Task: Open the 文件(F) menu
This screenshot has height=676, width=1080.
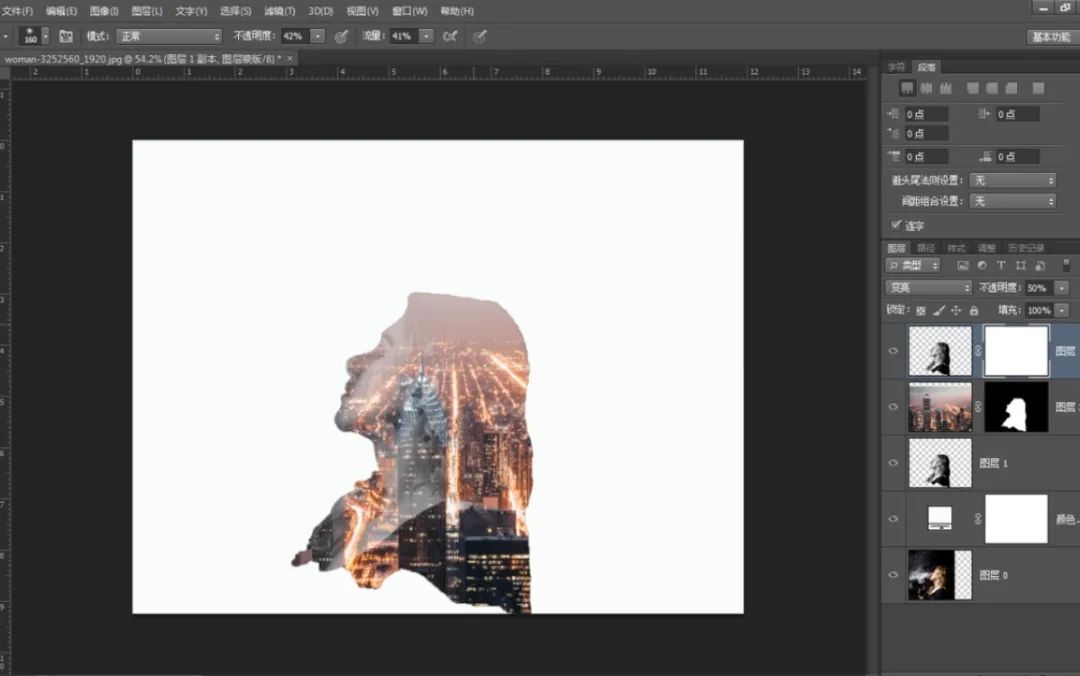Action: (x=17, y=11)
